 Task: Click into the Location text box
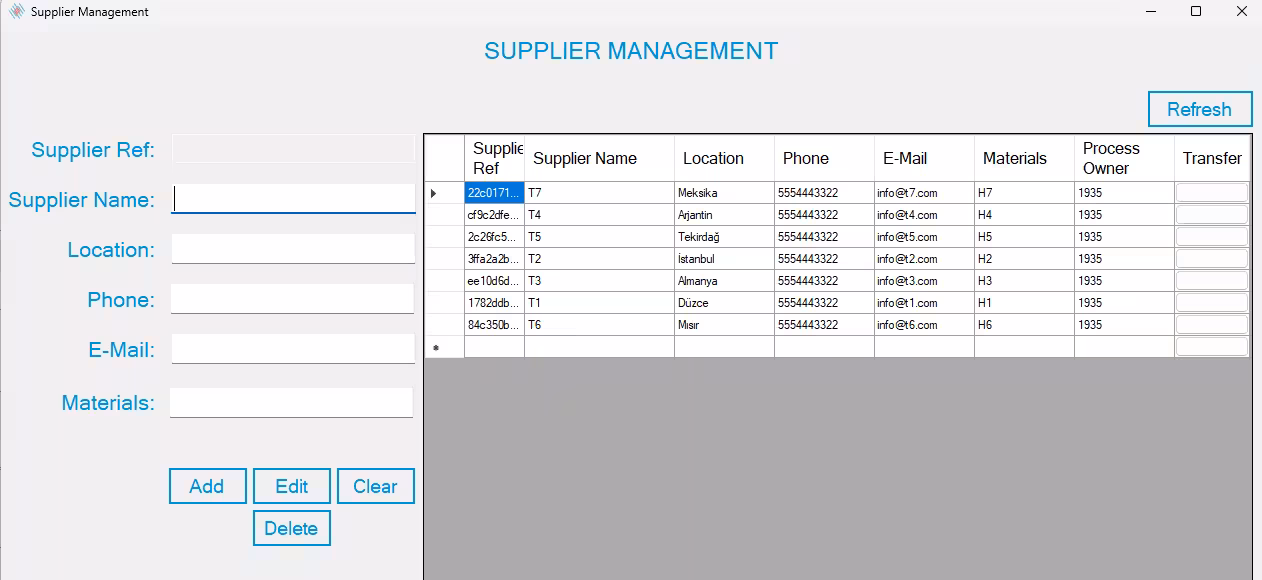click(293, 249)
